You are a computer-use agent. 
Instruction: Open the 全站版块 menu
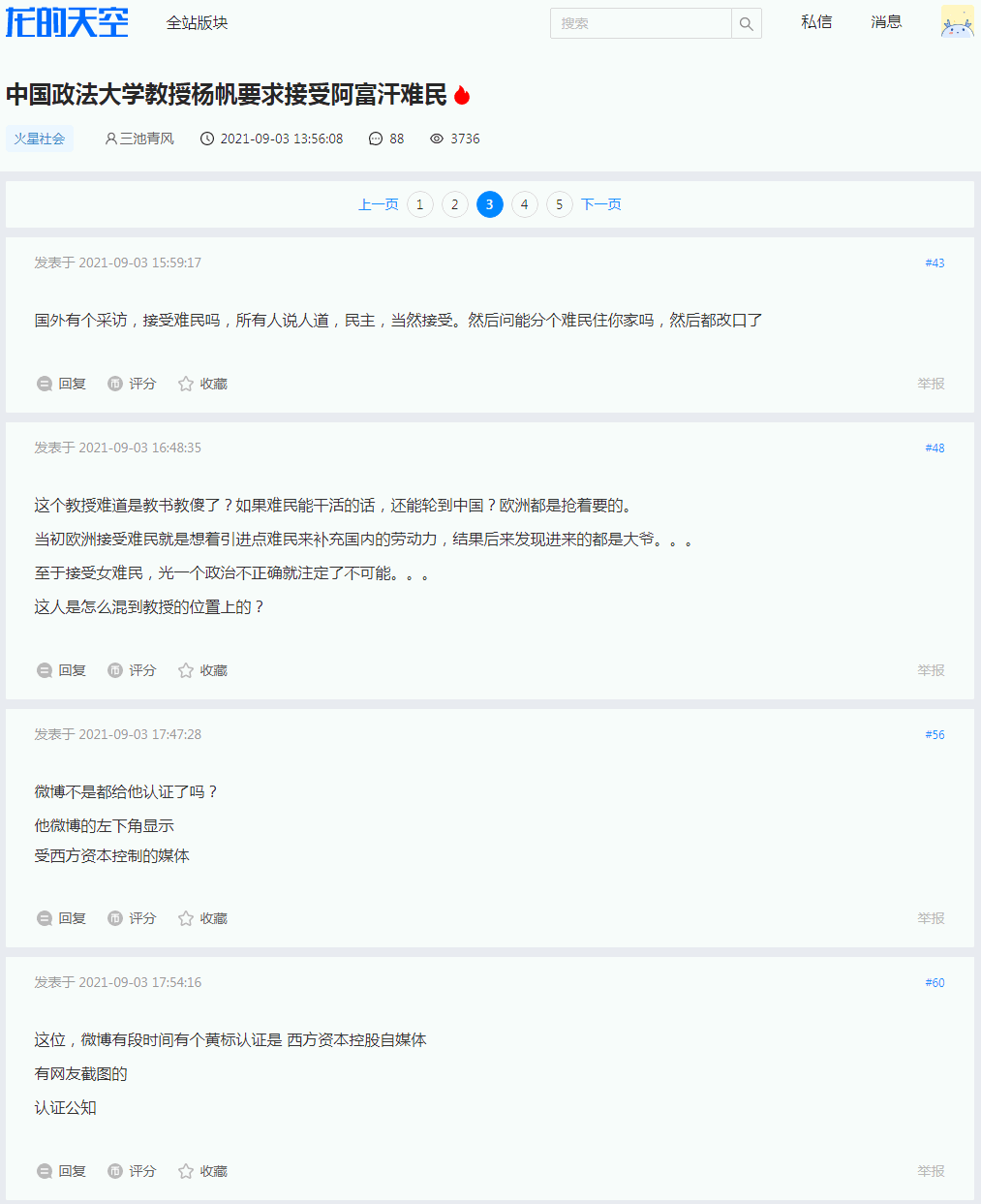pyautogui.click(x=197, y=22)
